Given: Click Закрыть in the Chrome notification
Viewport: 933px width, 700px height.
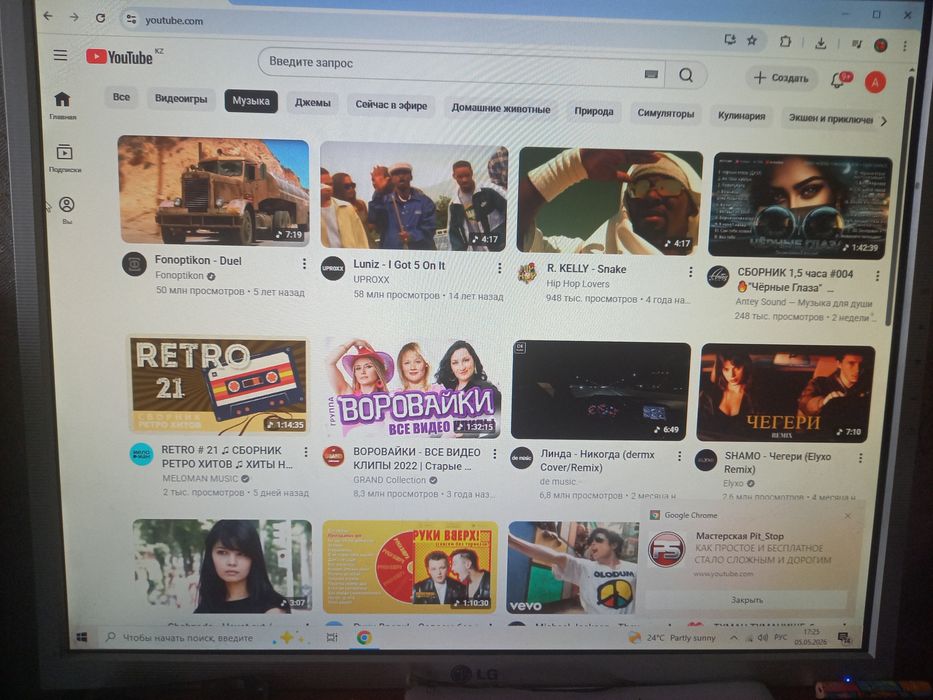Looking at the screenshot, I should click(746, 600).
